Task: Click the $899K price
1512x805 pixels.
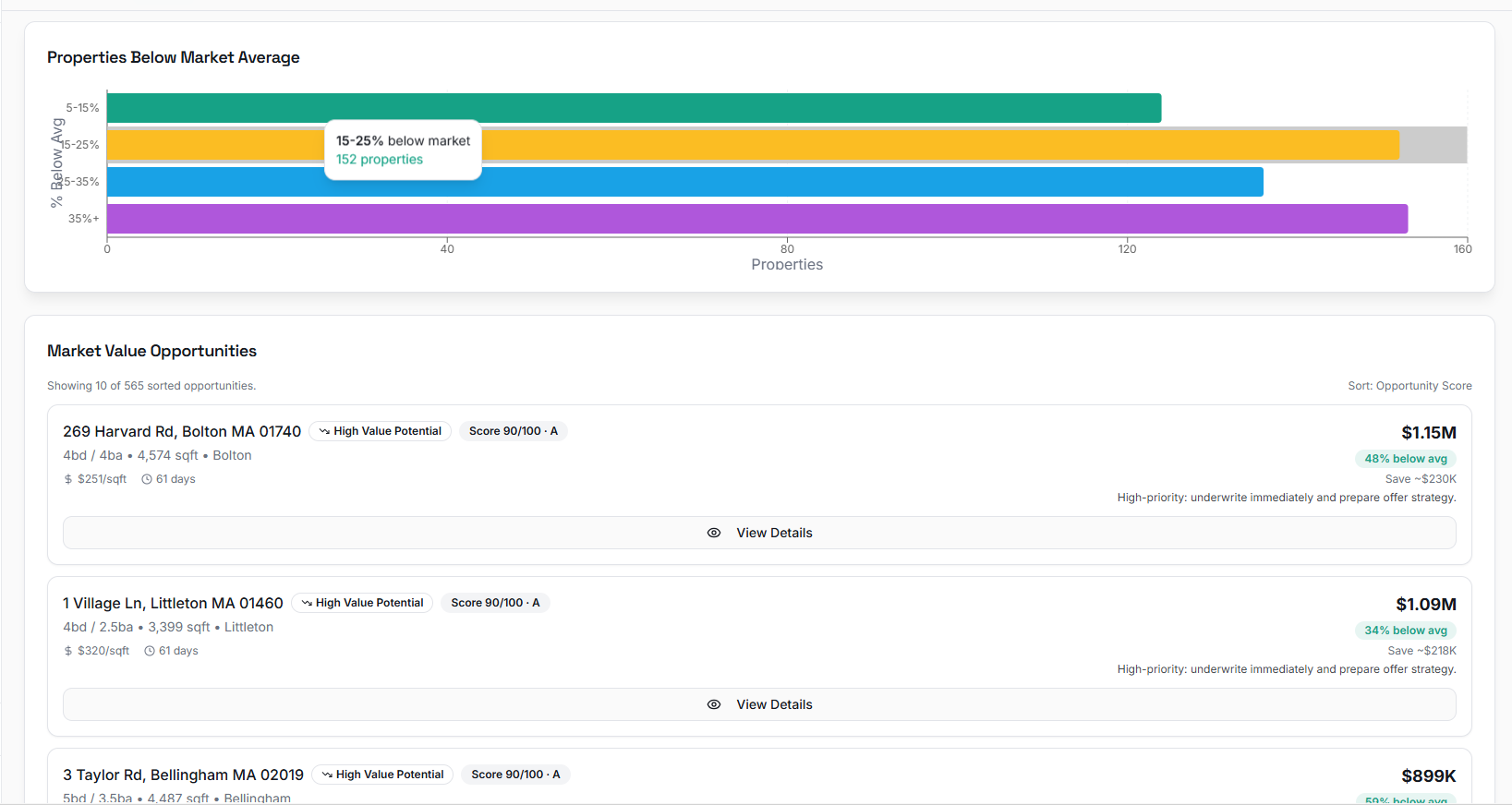Action: [x=1428, y=775]
